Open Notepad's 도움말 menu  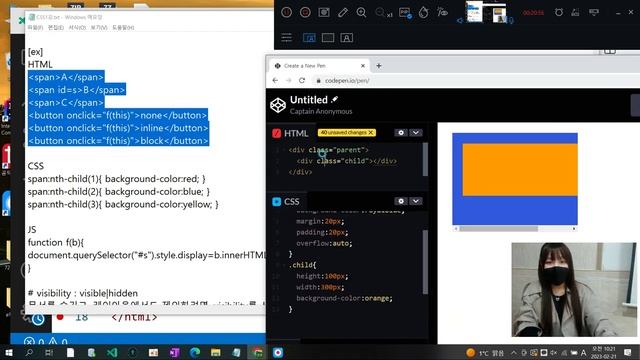tap(123, 27)
